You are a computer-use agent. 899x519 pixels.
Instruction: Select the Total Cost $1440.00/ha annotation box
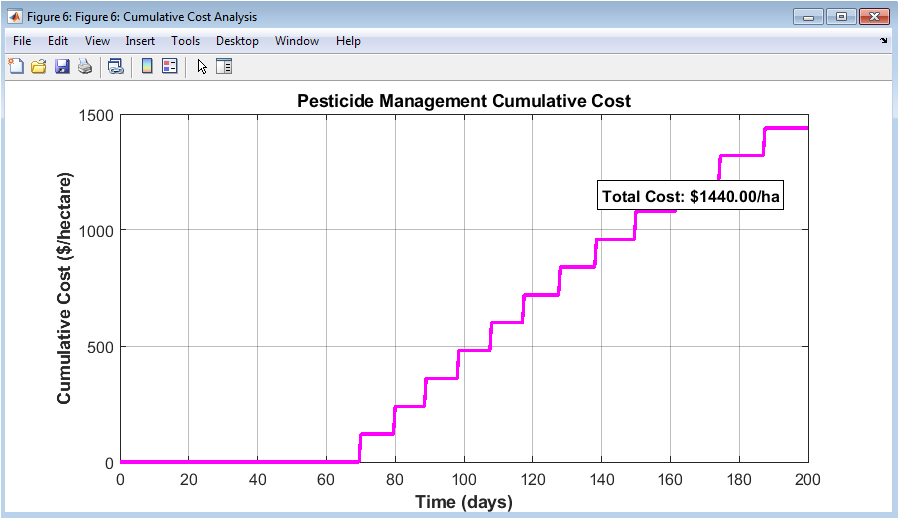pyautogui.click(x=690, y=196)
